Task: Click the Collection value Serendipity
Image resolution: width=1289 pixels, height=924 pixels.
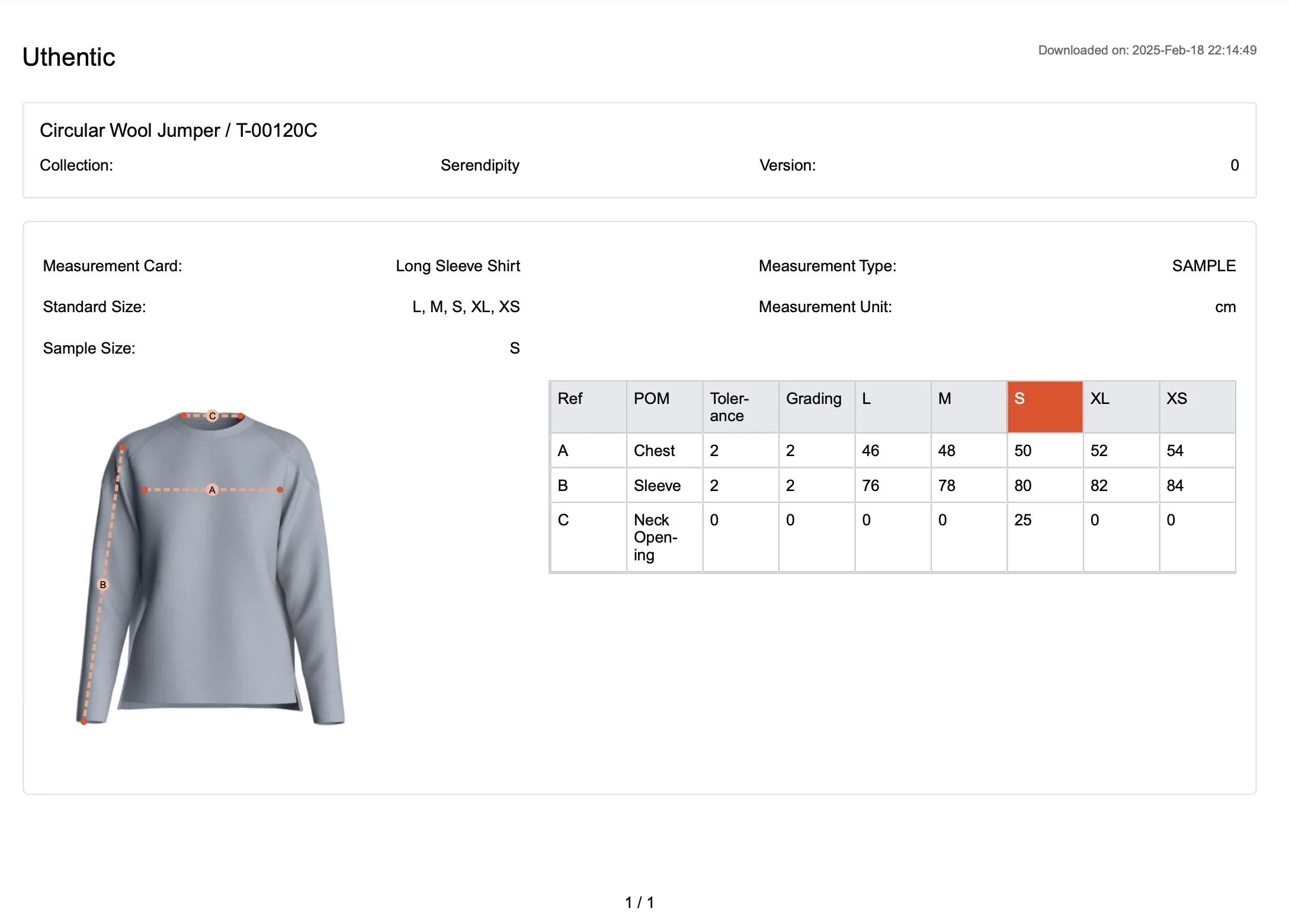Action: point(480,165)
